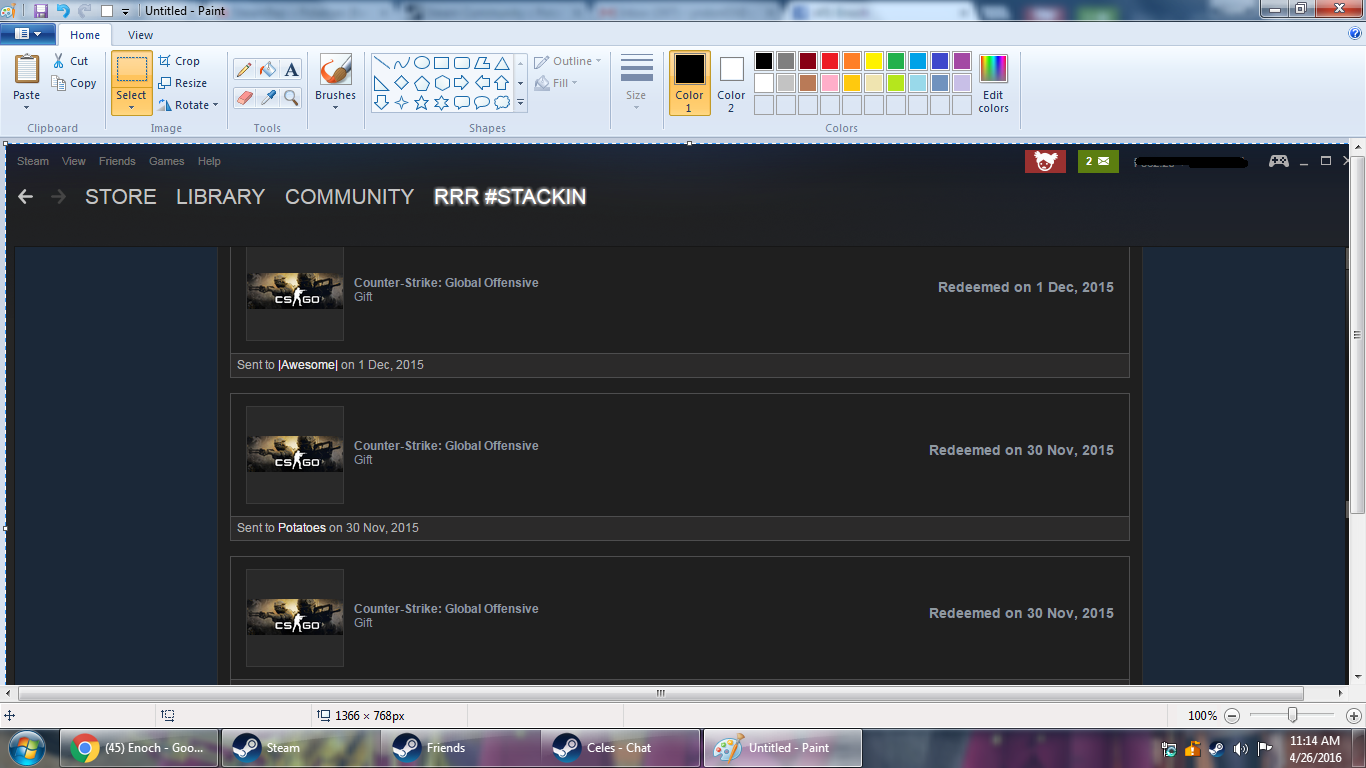This screenshot has width=1366, height=768.
Task: Open Chrome from the taskbar
Action: (x=140, y=747)
